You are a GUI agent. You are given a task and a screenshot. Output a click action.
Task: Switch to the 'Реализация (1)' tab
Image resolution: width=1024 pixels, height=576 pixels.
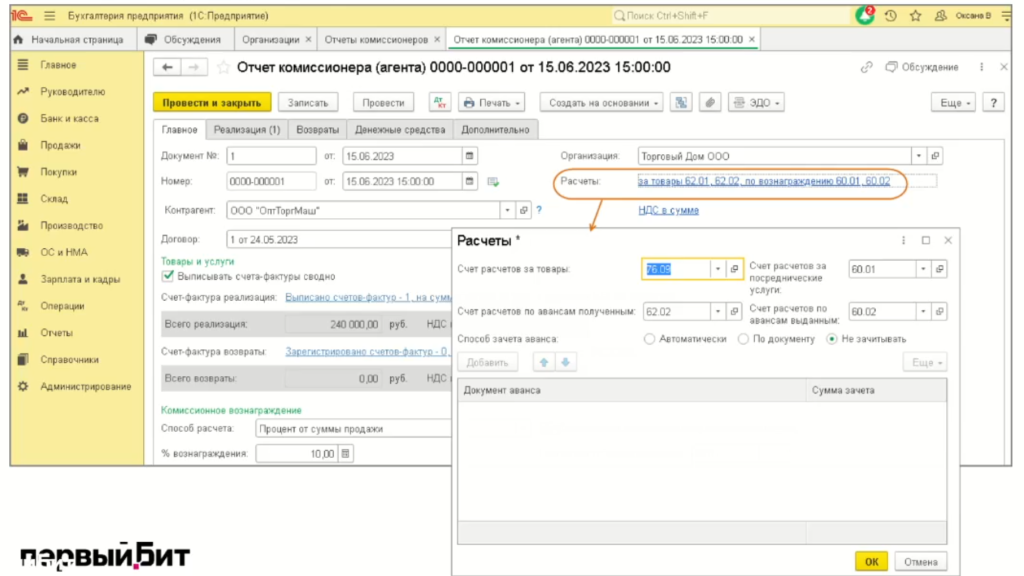pos(248,130)
